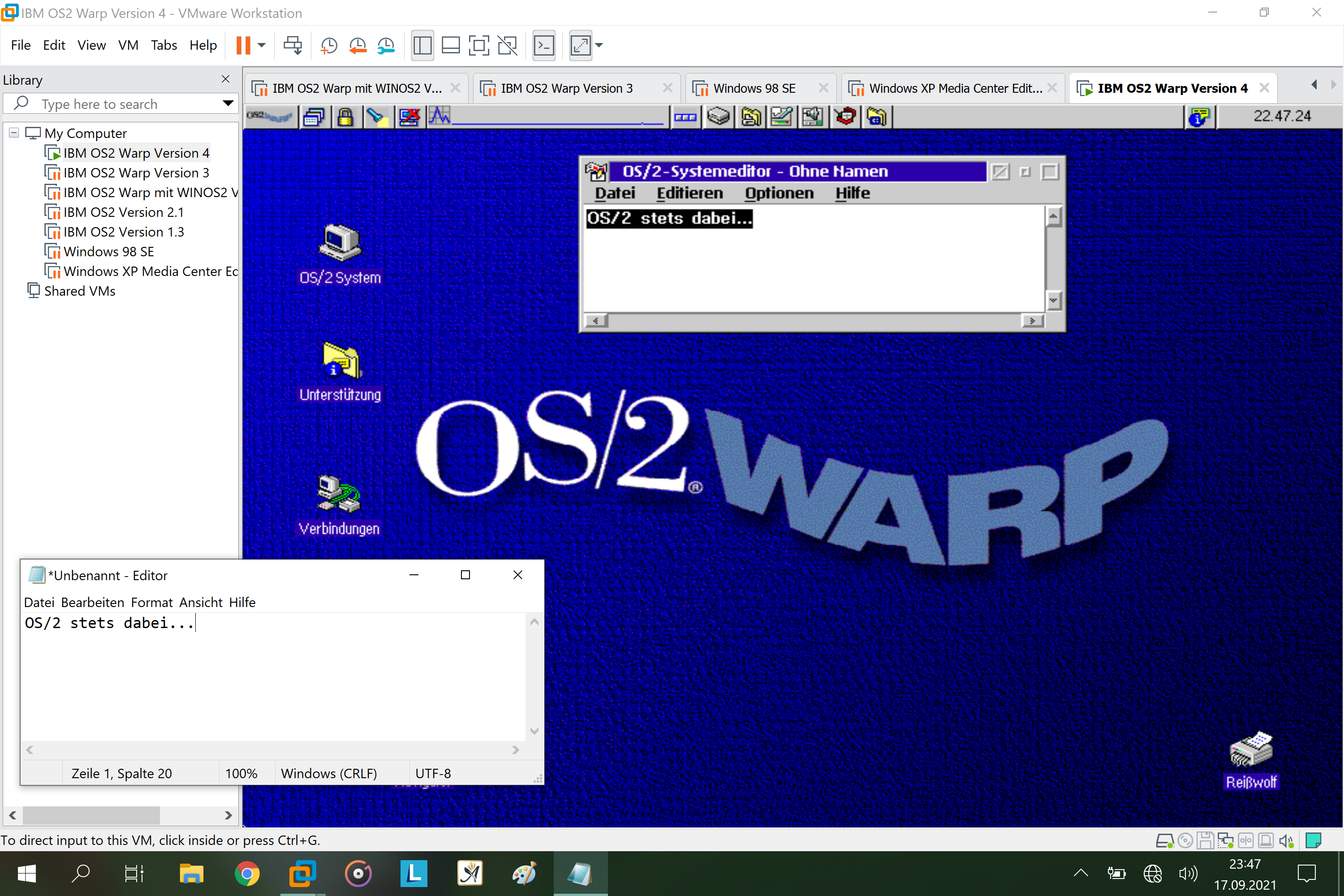Send Ctrl+Alt+Del to the virtual machine

[x=293, y=45]
